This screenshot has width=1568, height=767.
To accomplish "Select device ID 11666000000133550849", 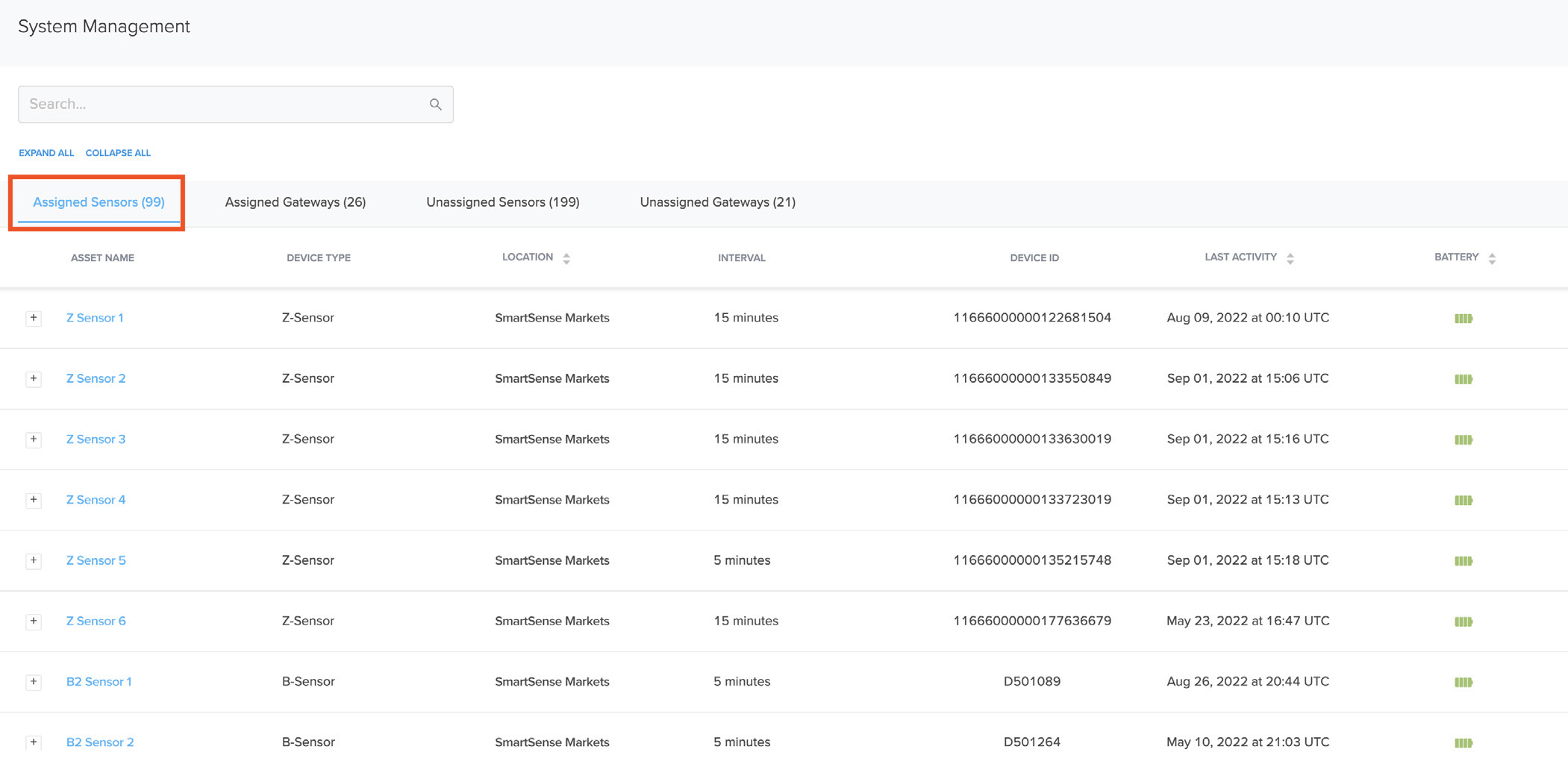I will [x=1032, y=378].
